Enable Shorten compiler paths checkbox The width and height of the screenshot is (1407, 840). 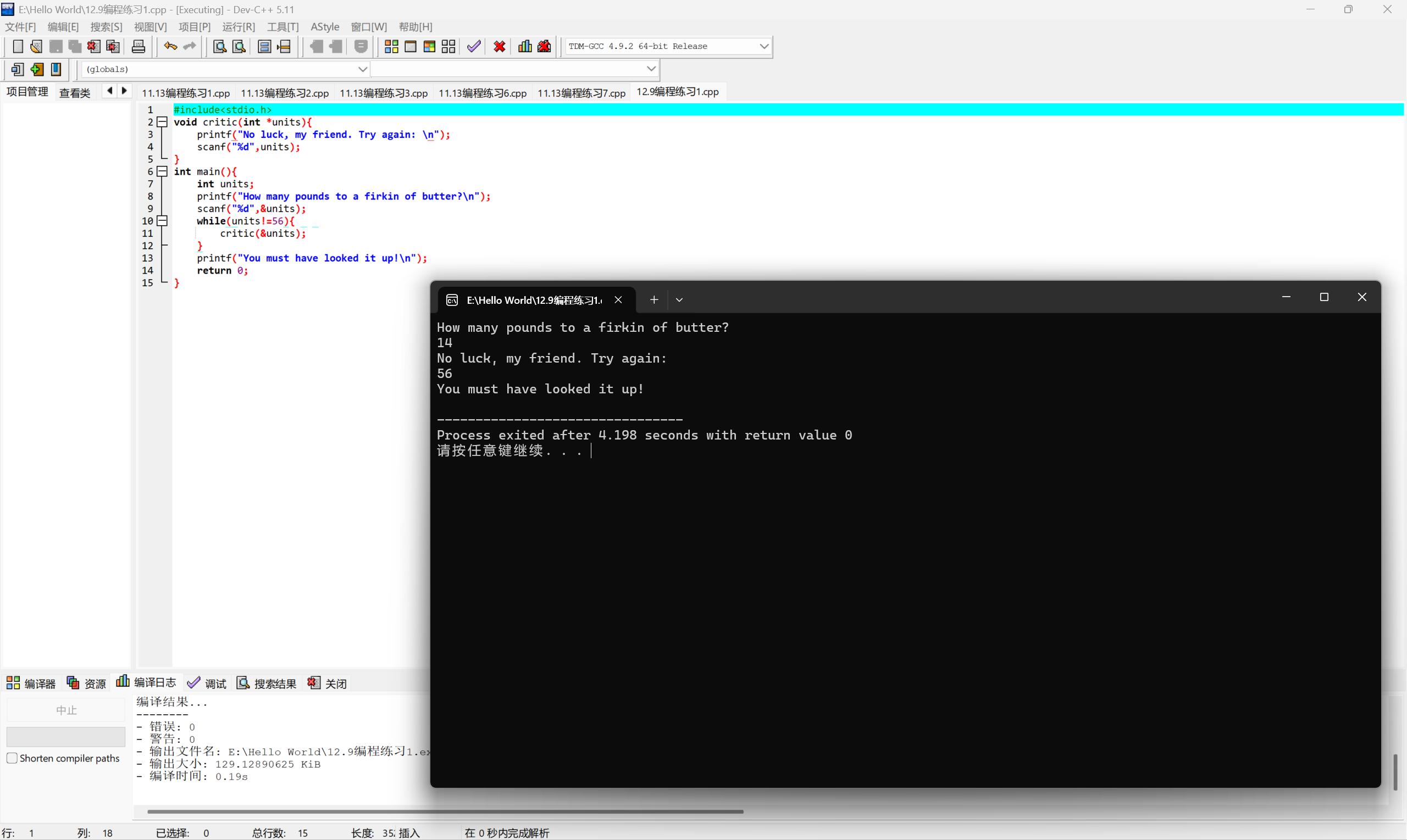[x=12, y=758]
